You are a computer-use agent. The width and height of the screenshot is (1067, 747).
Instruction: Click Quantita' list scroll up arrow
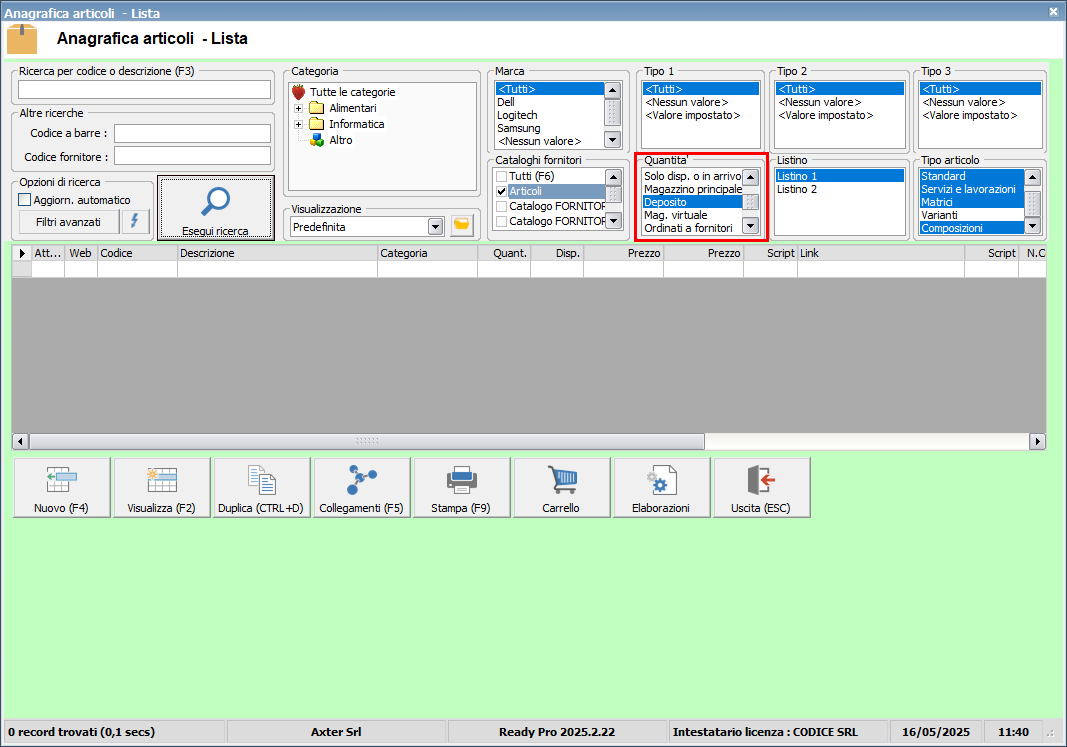point(751,177)
